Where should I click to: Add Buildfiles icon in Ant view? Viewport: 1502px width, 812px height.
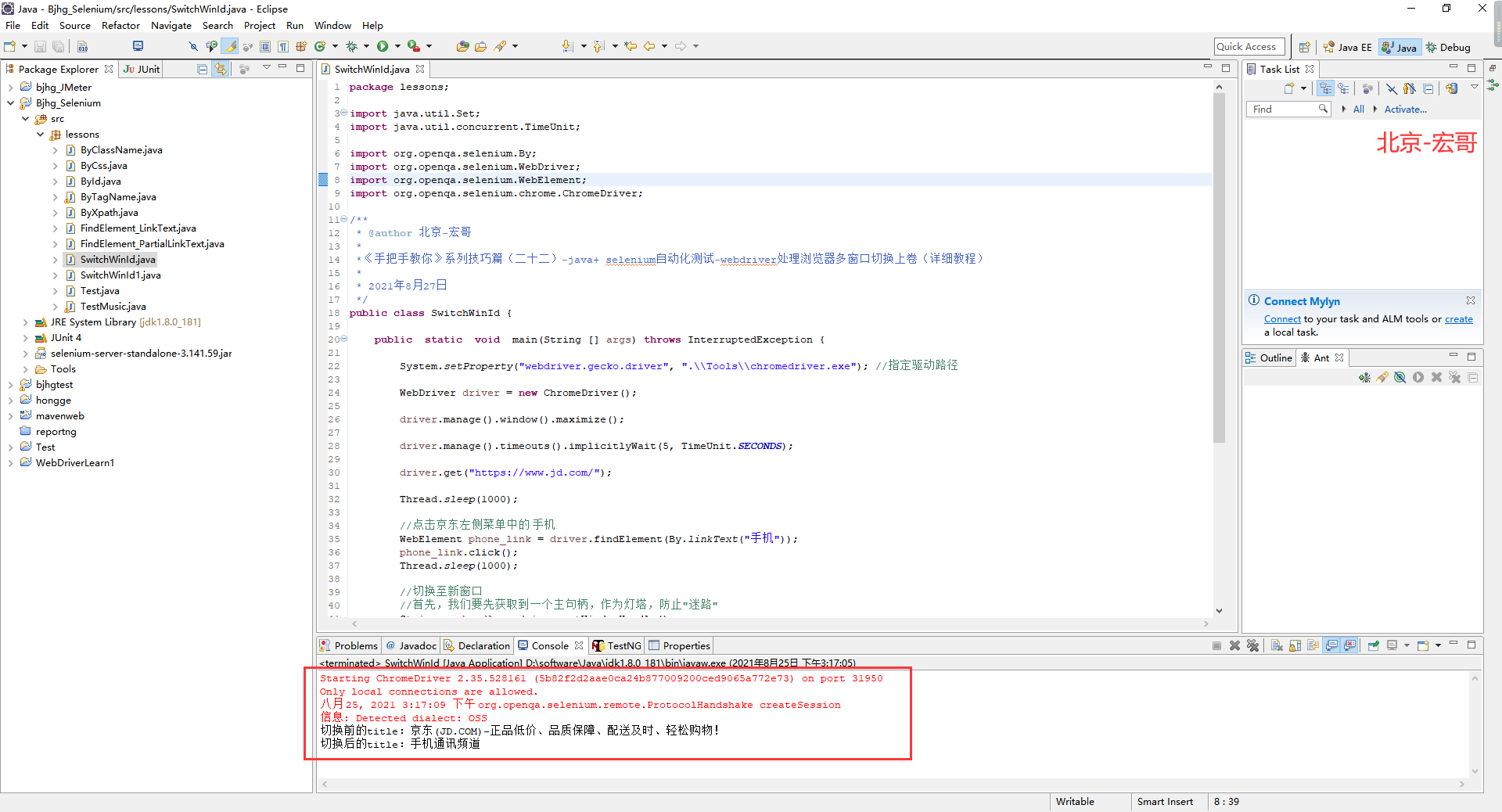(x=1364, y=378)
